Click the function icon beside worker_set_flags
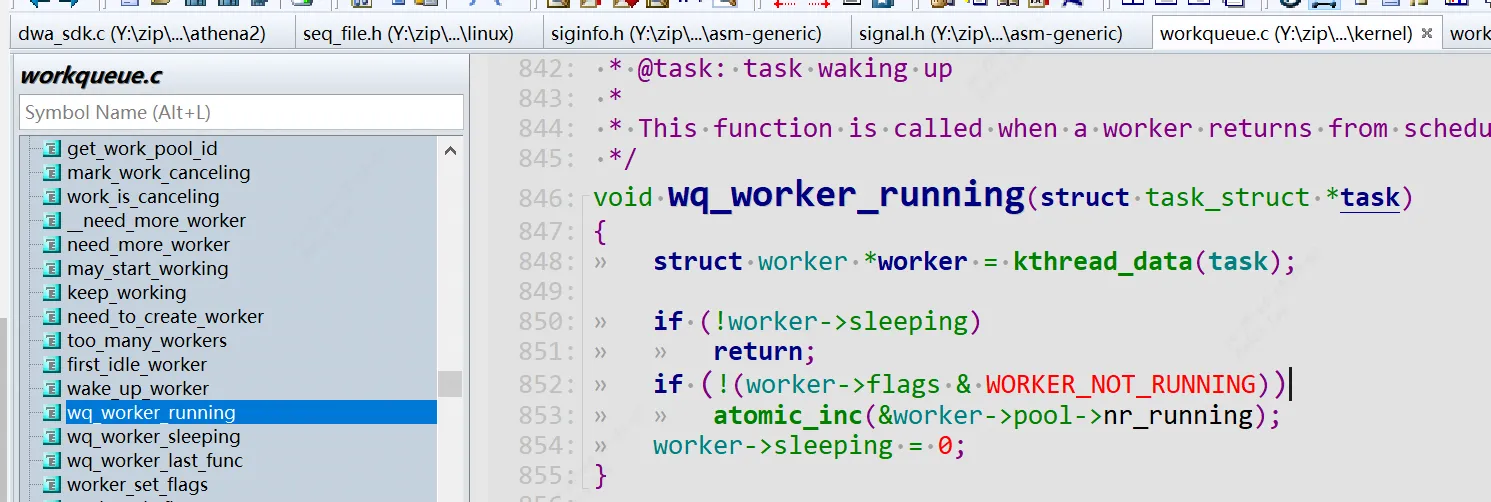The height and width of the screenshot is (502, 1491). [52, 485]
